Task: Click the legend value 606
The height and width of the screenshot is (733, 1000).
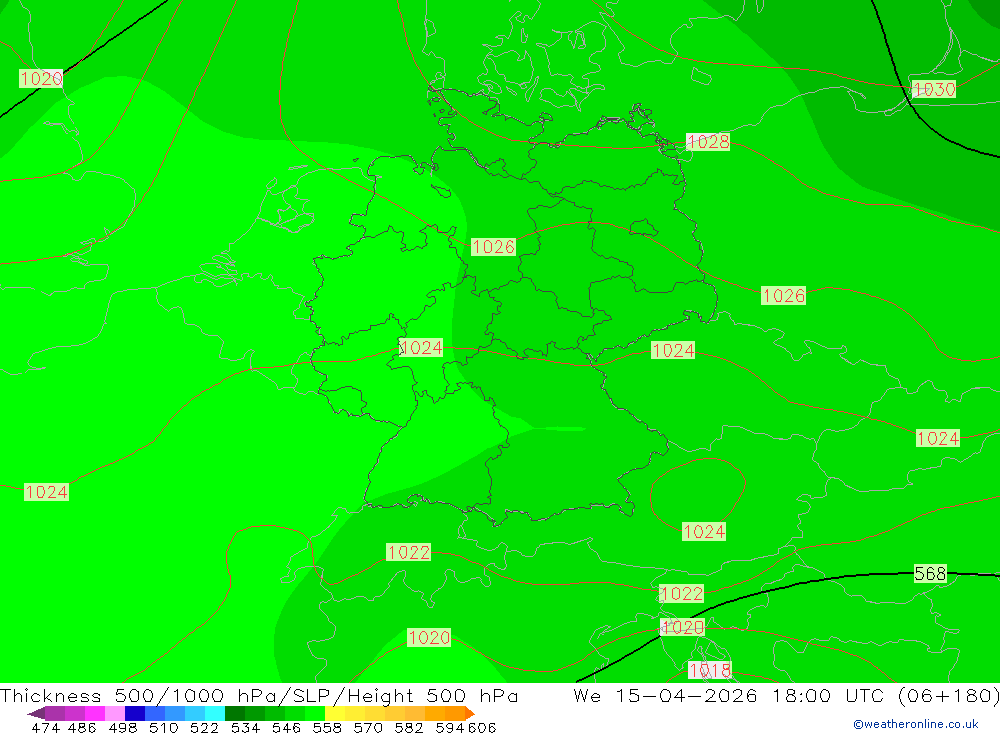Action: tap(482, 727)
